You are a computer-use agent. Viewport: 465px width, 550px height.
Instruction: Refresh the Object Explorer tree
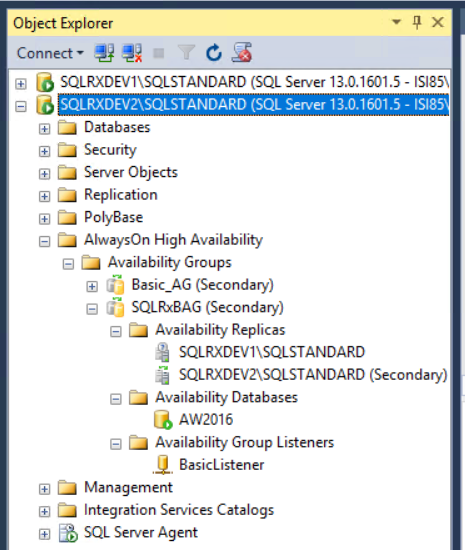(x=214, y=53)
